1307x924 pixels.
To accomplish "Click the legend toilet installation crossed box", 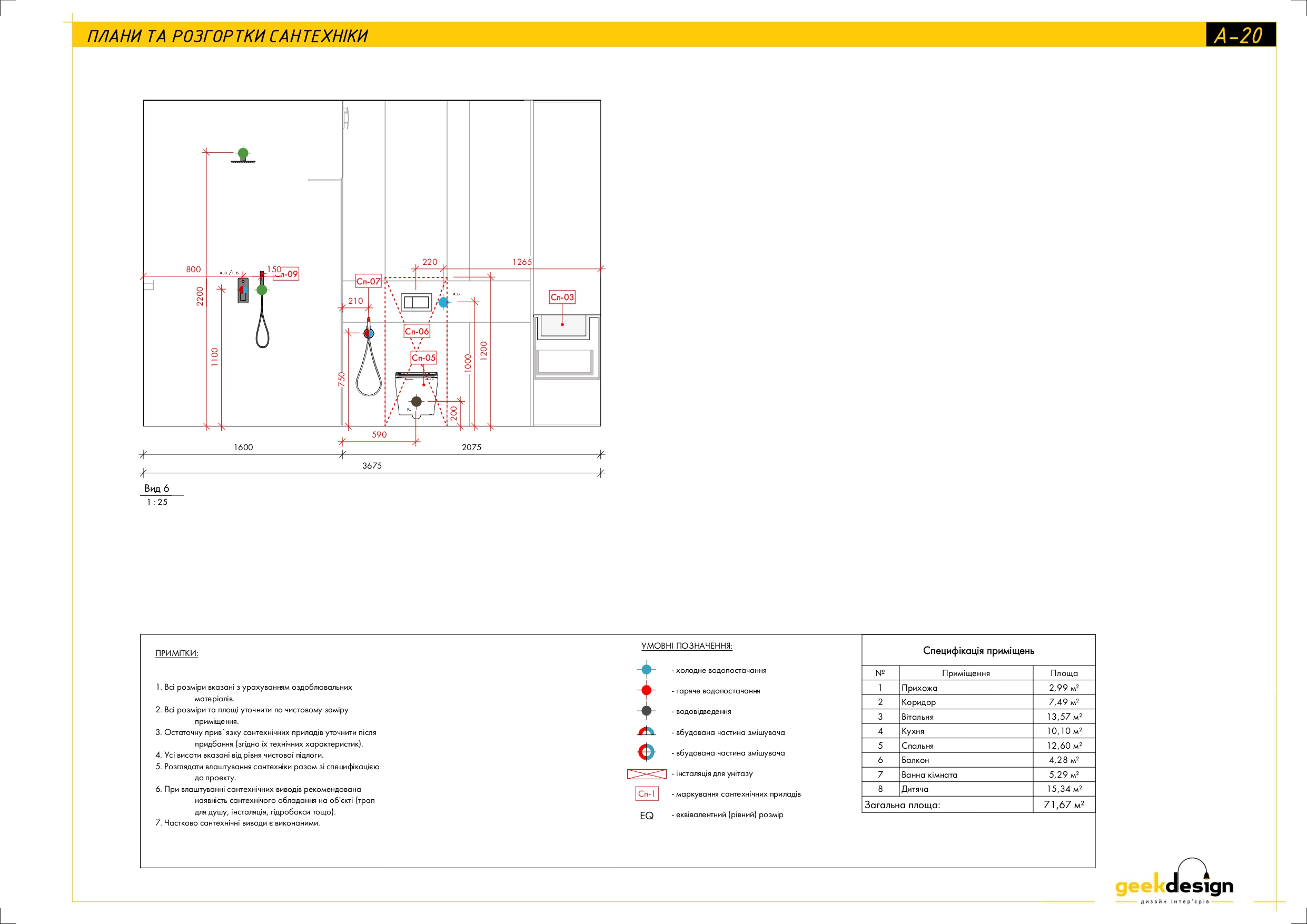I will (x=646, y=774).
